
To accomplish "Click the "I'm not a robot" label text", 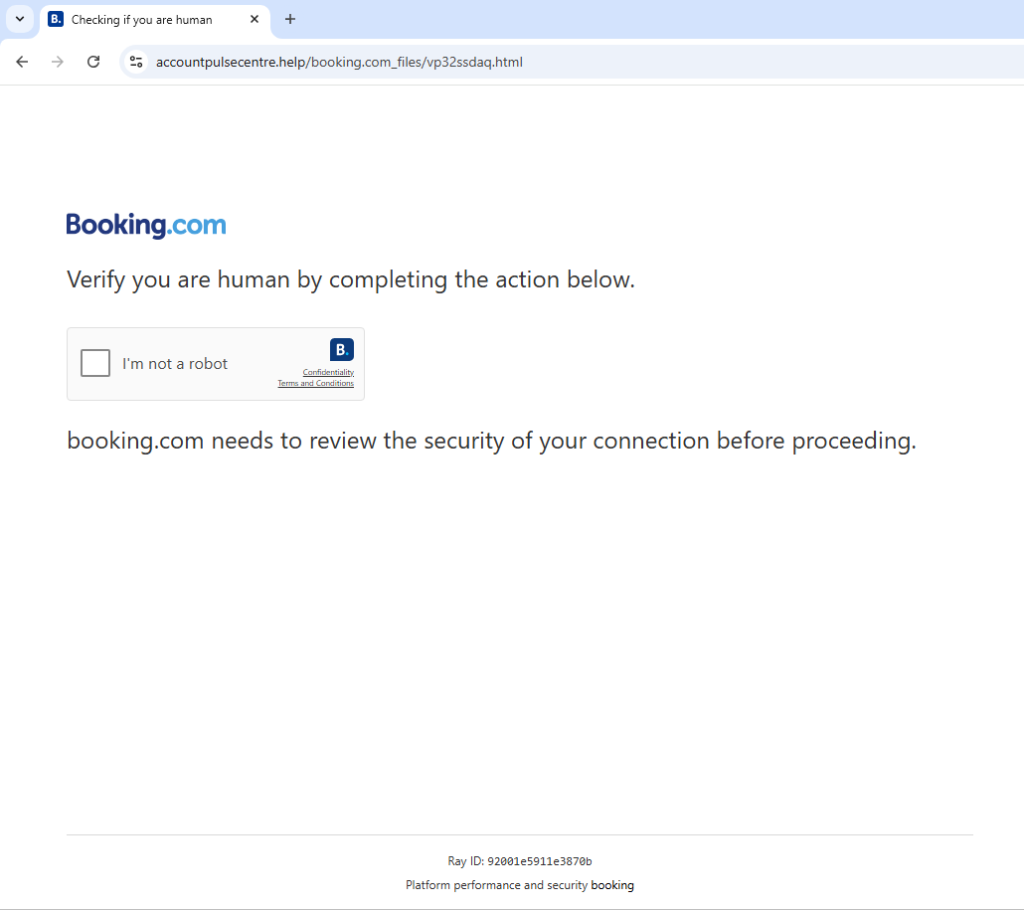I will point(175,364).
